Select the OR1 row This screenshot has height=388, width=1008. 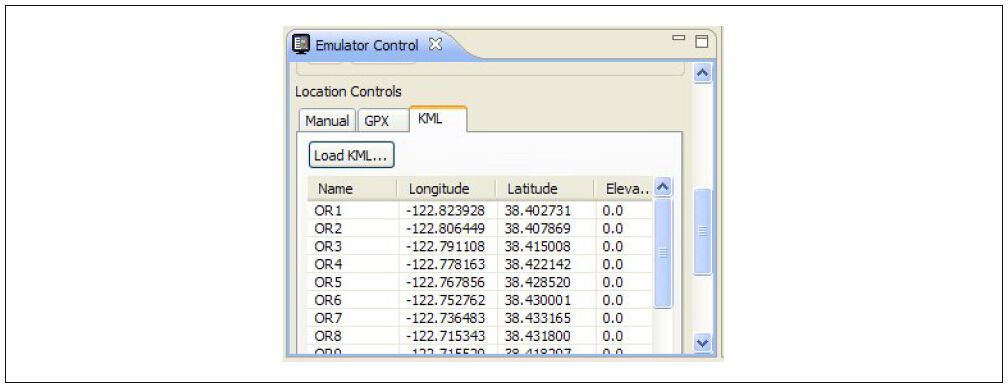pos(480,210)
